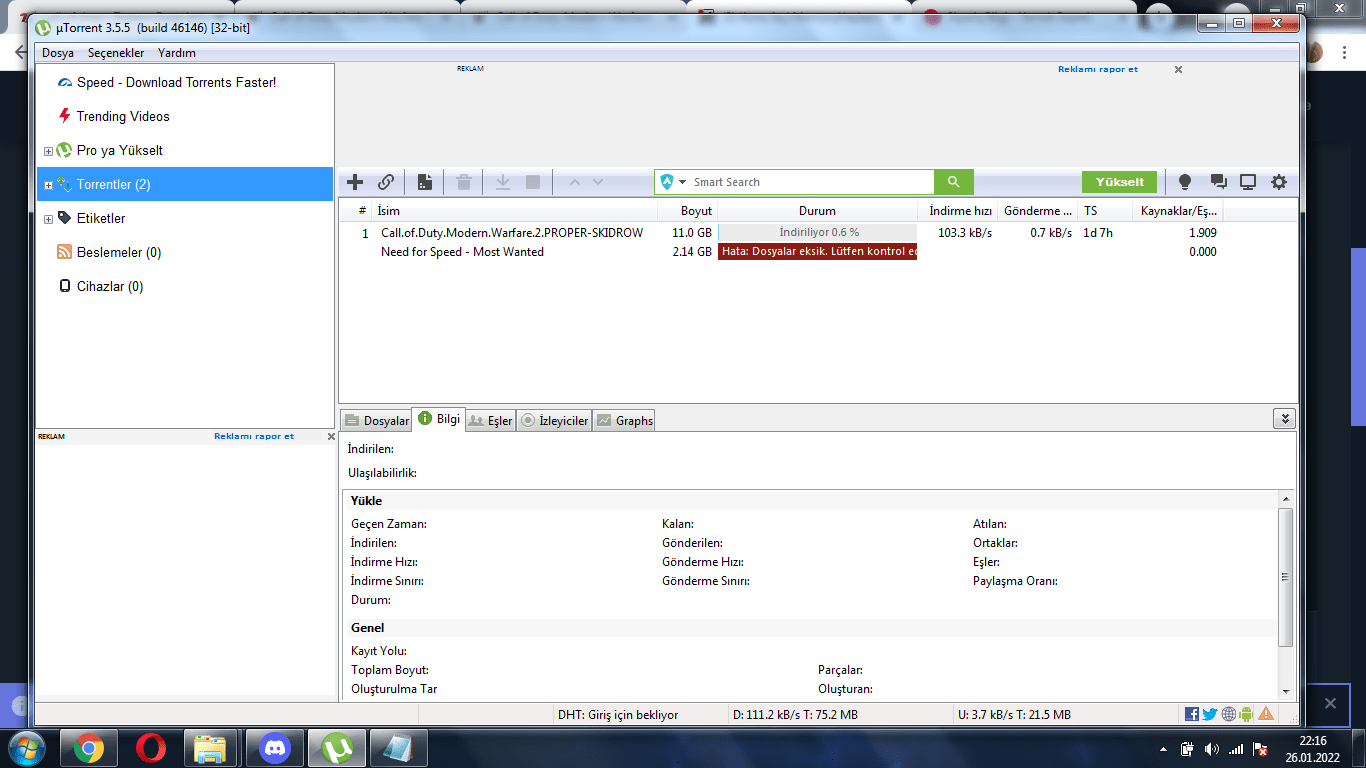The height and width of the screenshot is (768, 1366).
Task: Click the remote monitor icon in toolbar
Action: [x=1248, y=182]
